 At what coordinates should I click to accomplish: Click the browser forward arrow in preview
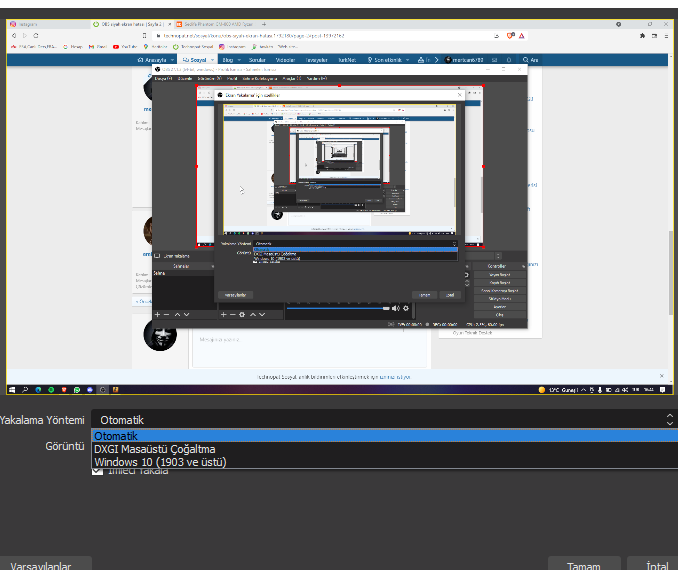(x=25, y=36)
